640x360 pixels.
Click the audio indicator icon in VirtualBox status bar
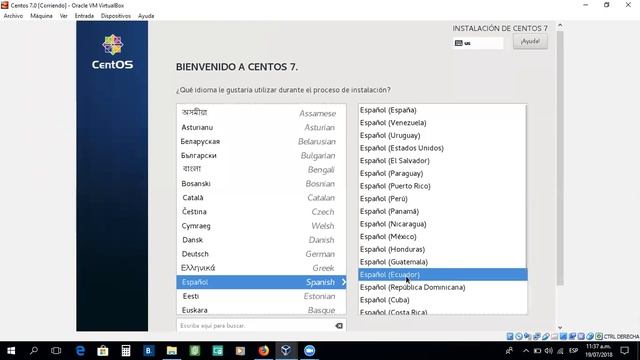coord(528,336)
